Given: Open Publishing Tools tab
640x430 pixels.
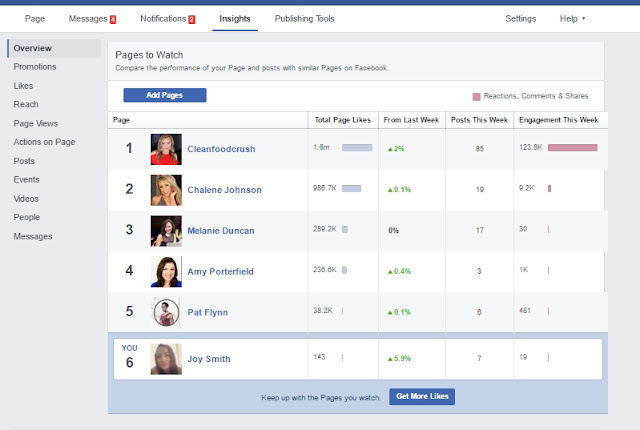Looking at the screenshot, I should (304, 19).
